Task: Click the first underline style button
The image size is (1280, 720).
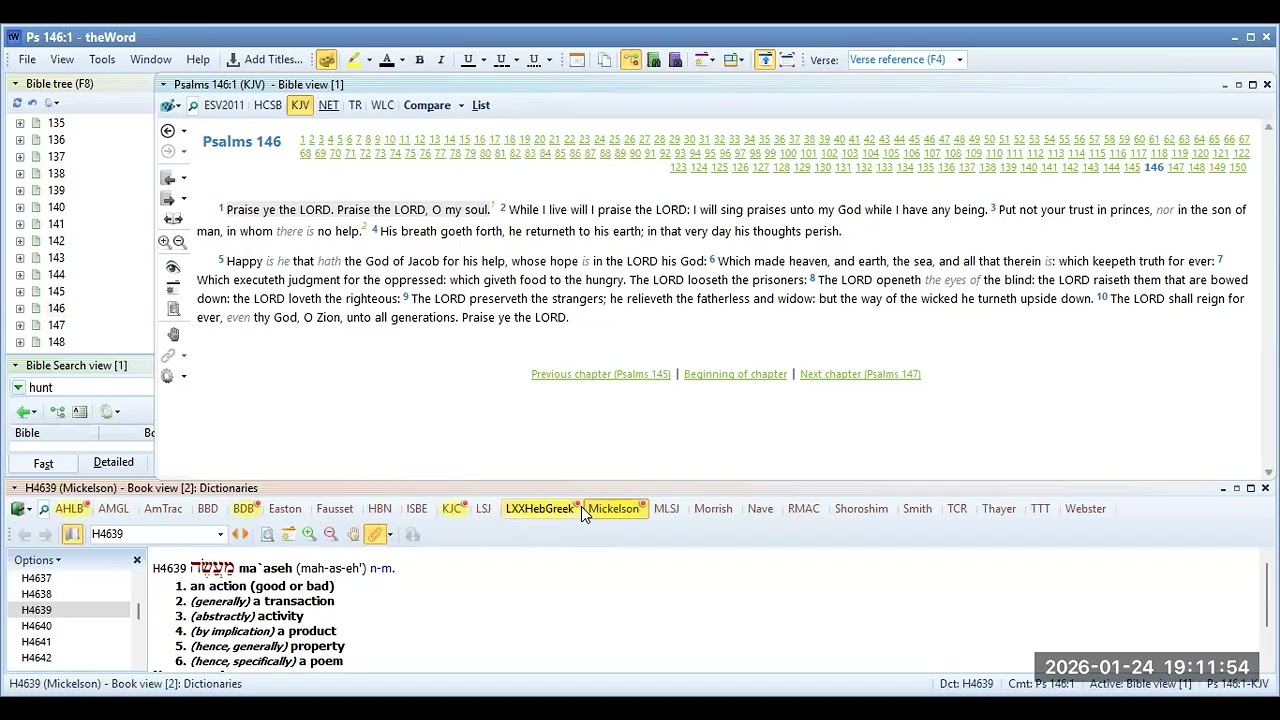Action: pyautogui.click(x=468, y=60)
